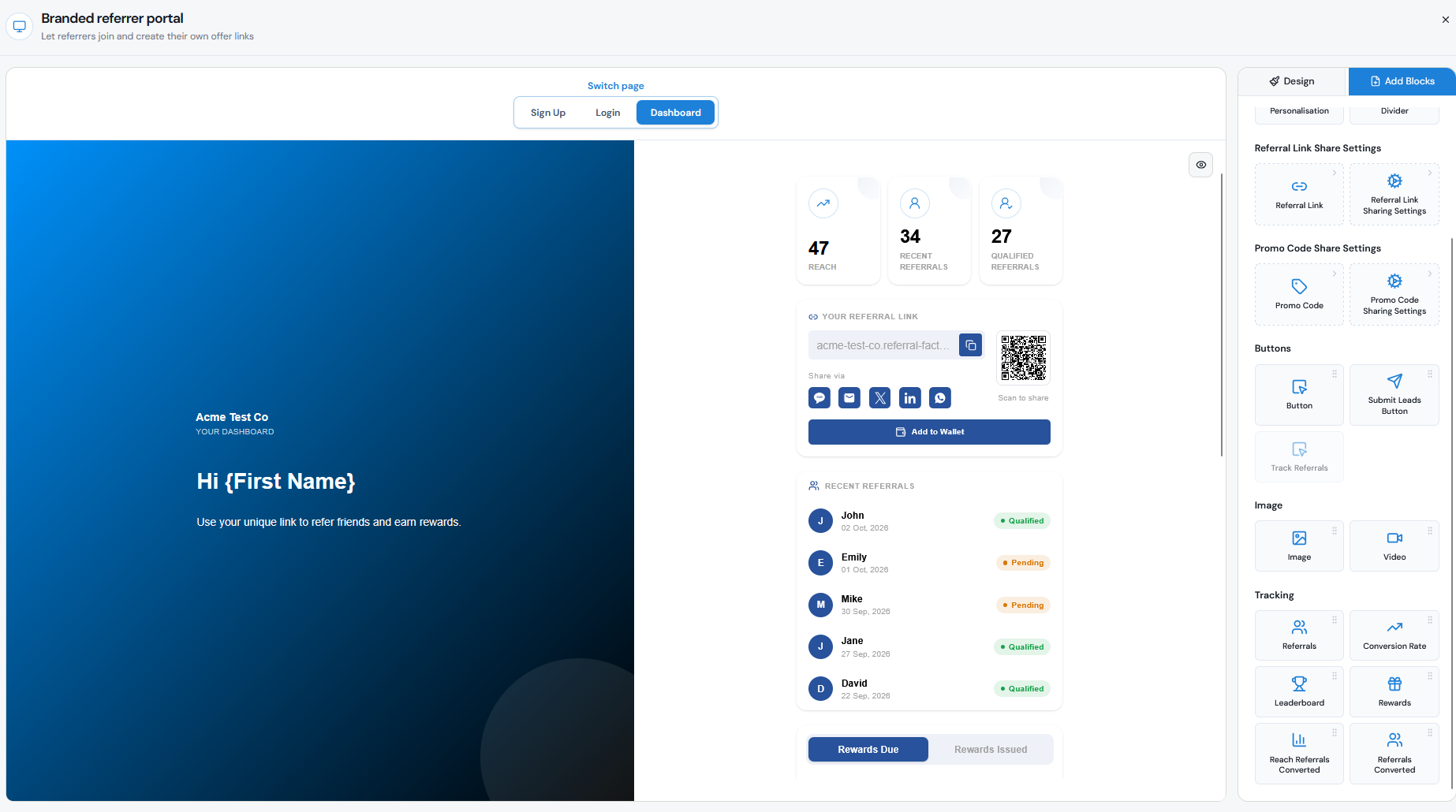The height and width of the screenshot is (812, 1456).
Task: Expand chevron on Referral Link block
Action: point(1335,173)
